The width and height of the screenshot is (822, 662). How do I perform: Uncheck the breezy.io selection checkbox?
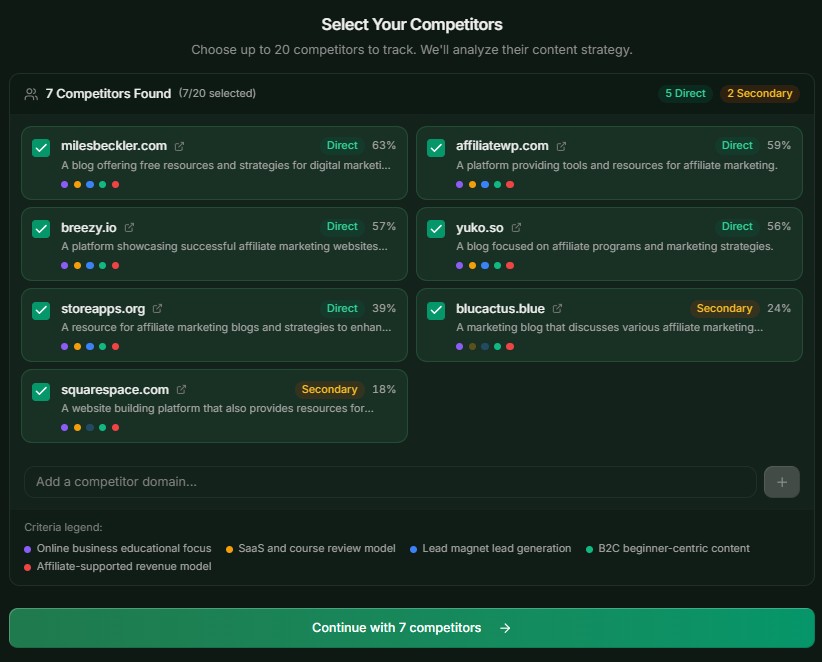click(x=41, y=228)
